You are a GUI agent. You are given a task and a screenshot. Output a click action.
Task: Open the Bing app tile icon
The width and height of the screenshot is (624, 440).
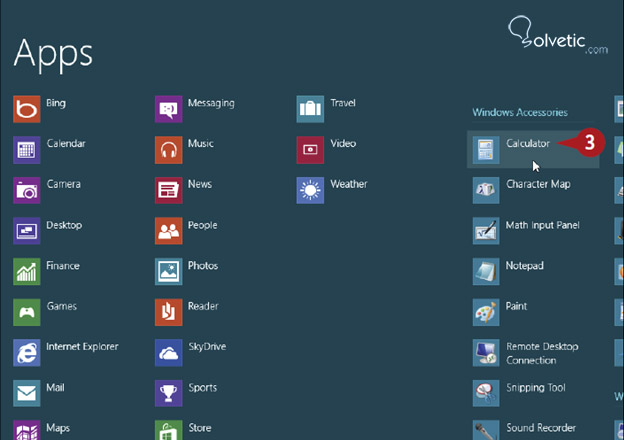27,109
